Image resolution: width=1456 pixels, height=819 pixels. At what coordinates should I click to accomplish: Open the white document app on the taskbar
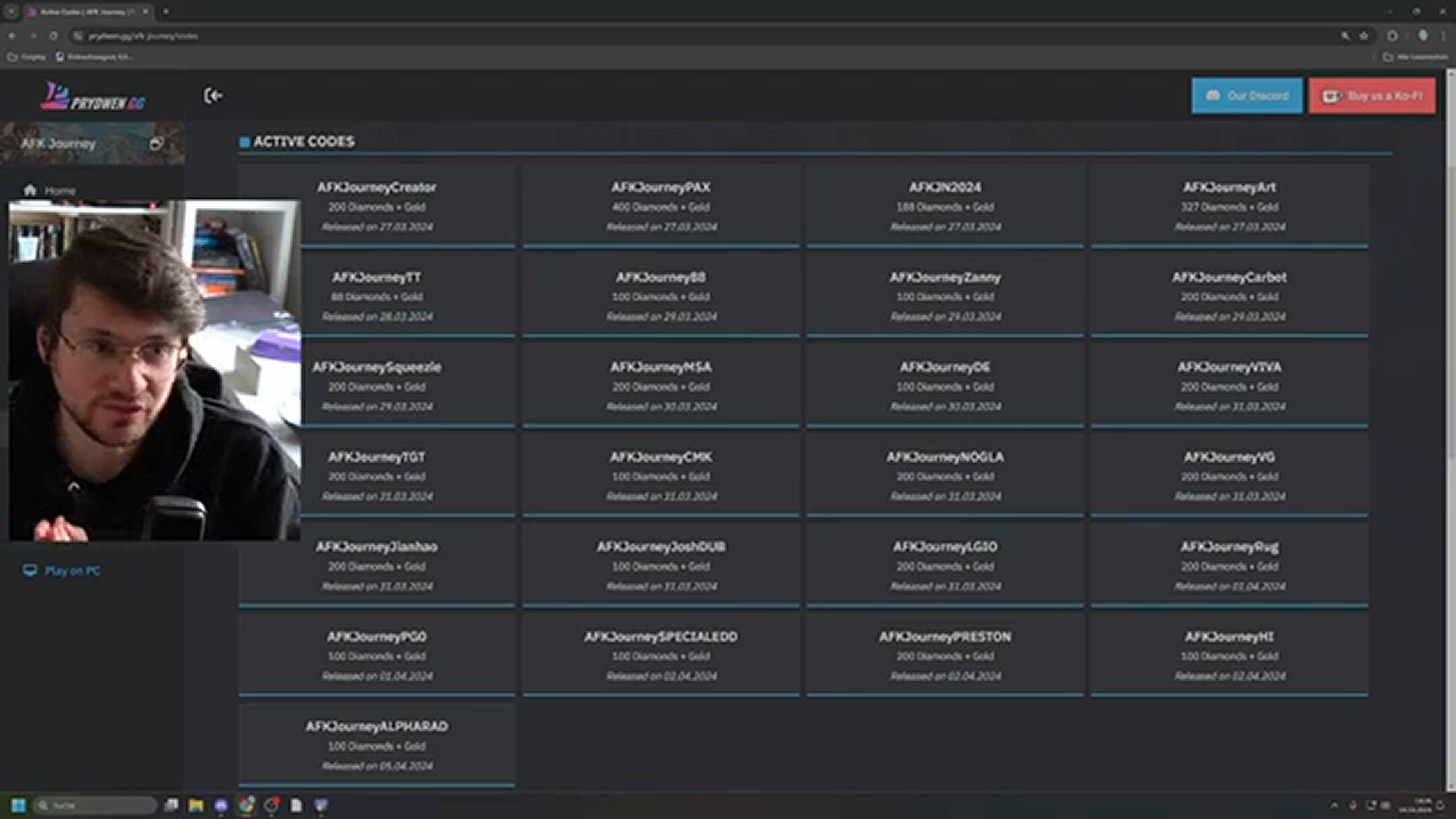pos(297,805)
